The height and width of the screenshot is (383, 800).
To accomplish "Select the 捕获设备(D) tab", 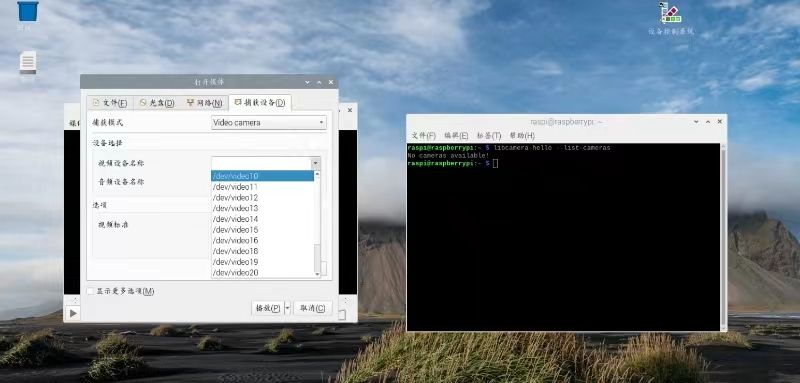I will 260,103.
